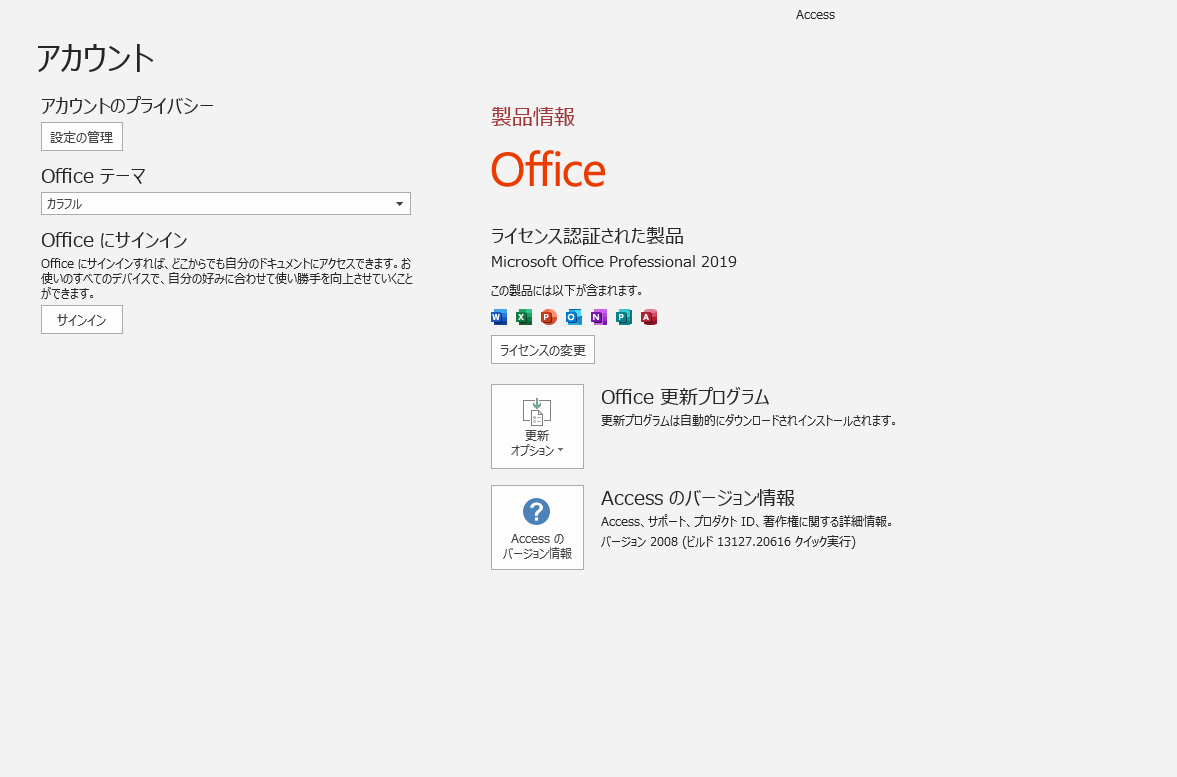Click the Outlook app icon
1177x777 pixels.
[573, 317]
